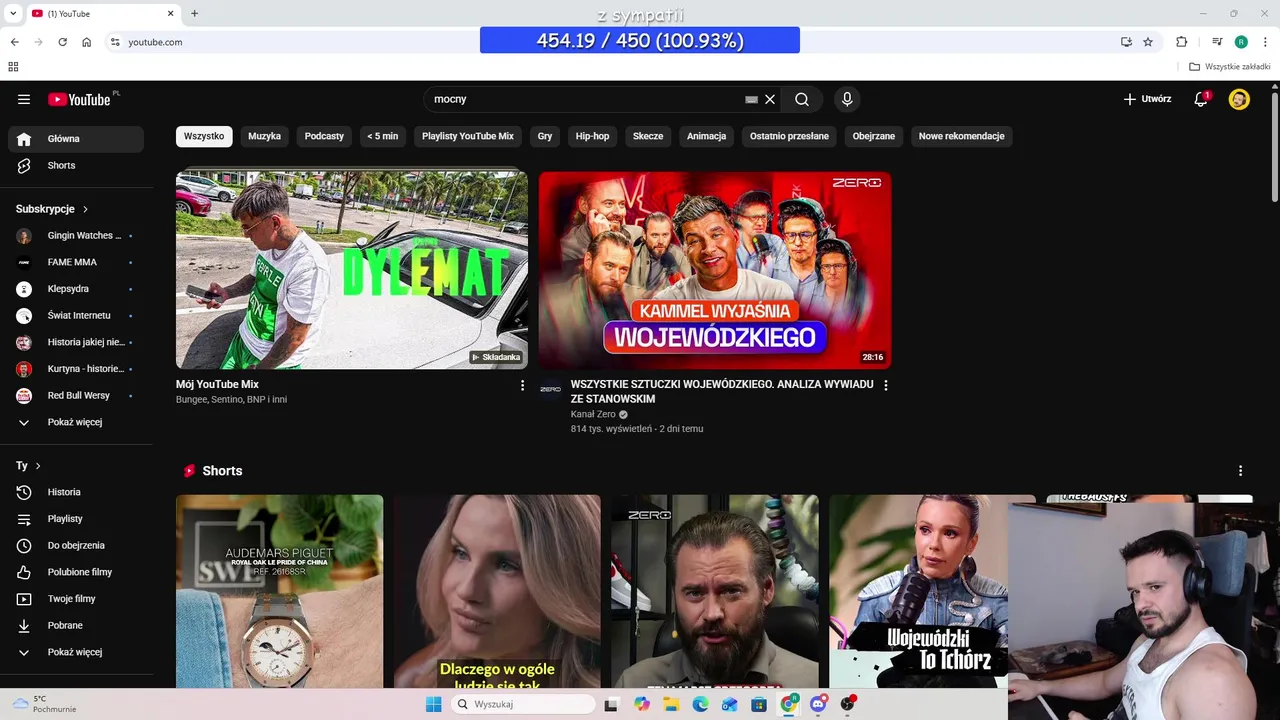Viewport: 1280px width, 720px height.
Task: Open the WSZYSTKIE SZTUCZKI WOJEWÓDZKIEGO video title
Action: (722, 391)
